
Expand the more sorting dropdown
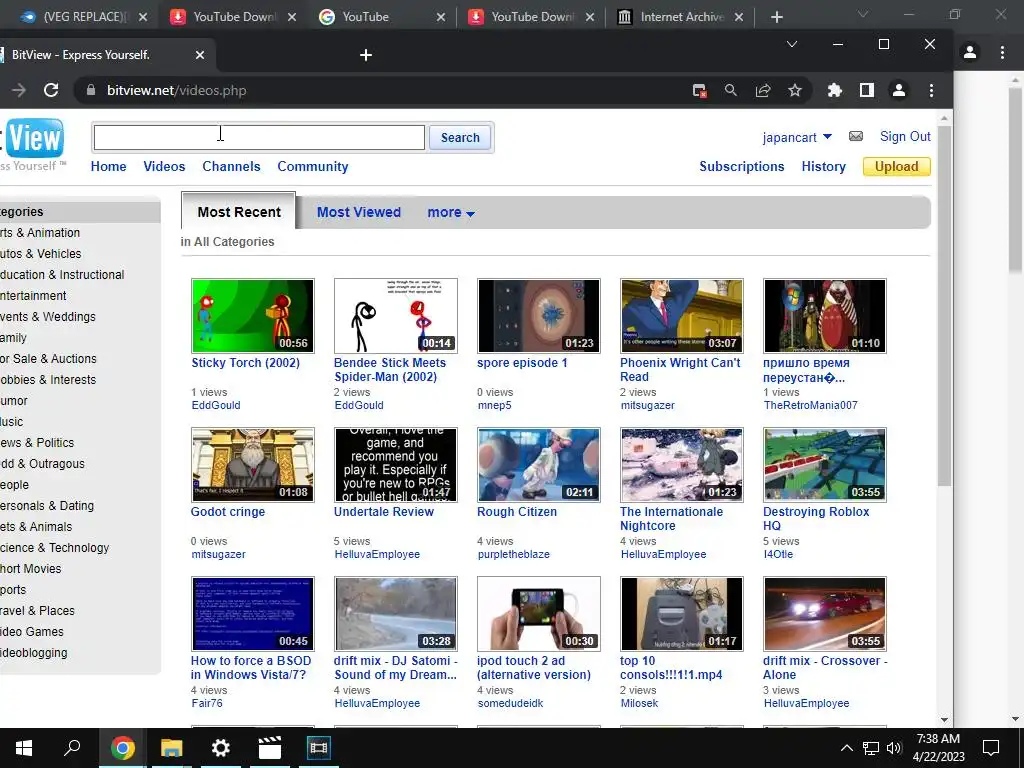pos(451,212)
